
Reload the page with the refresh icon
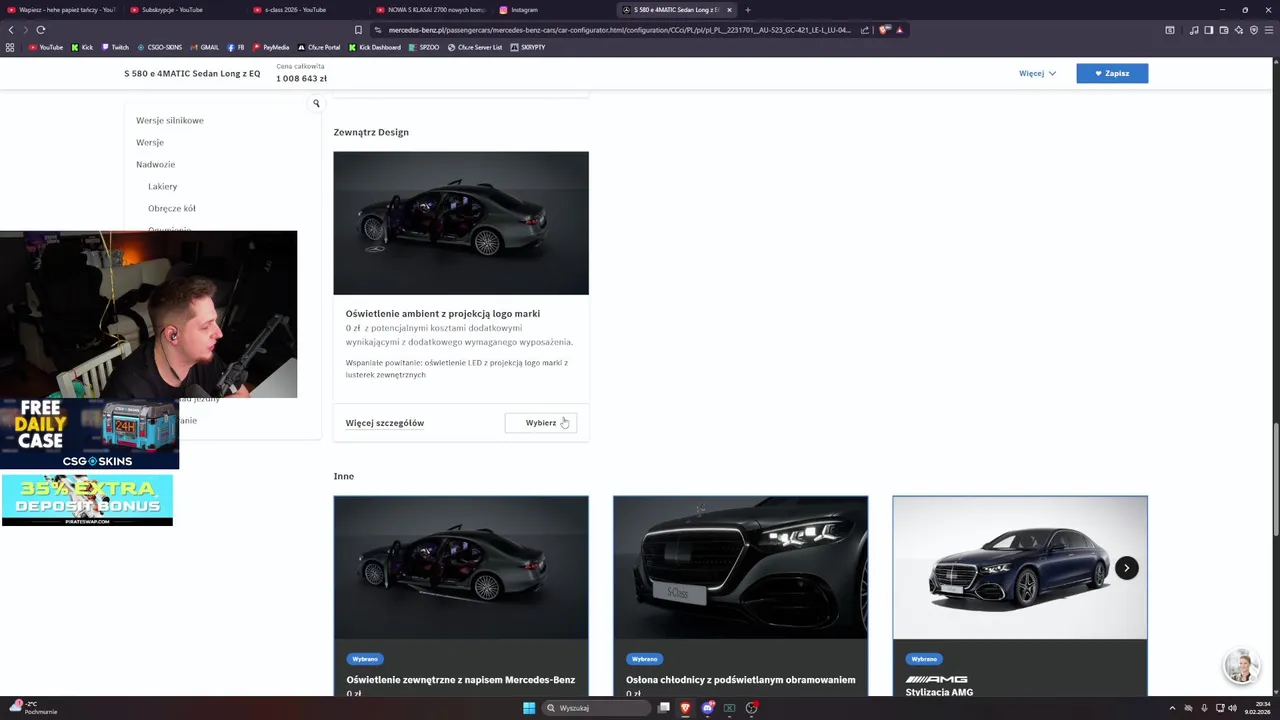pyautogui.click(x=41, y=30)
